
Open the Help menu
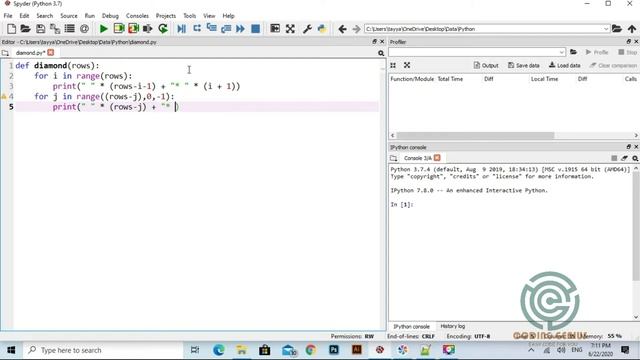(228, 16)
